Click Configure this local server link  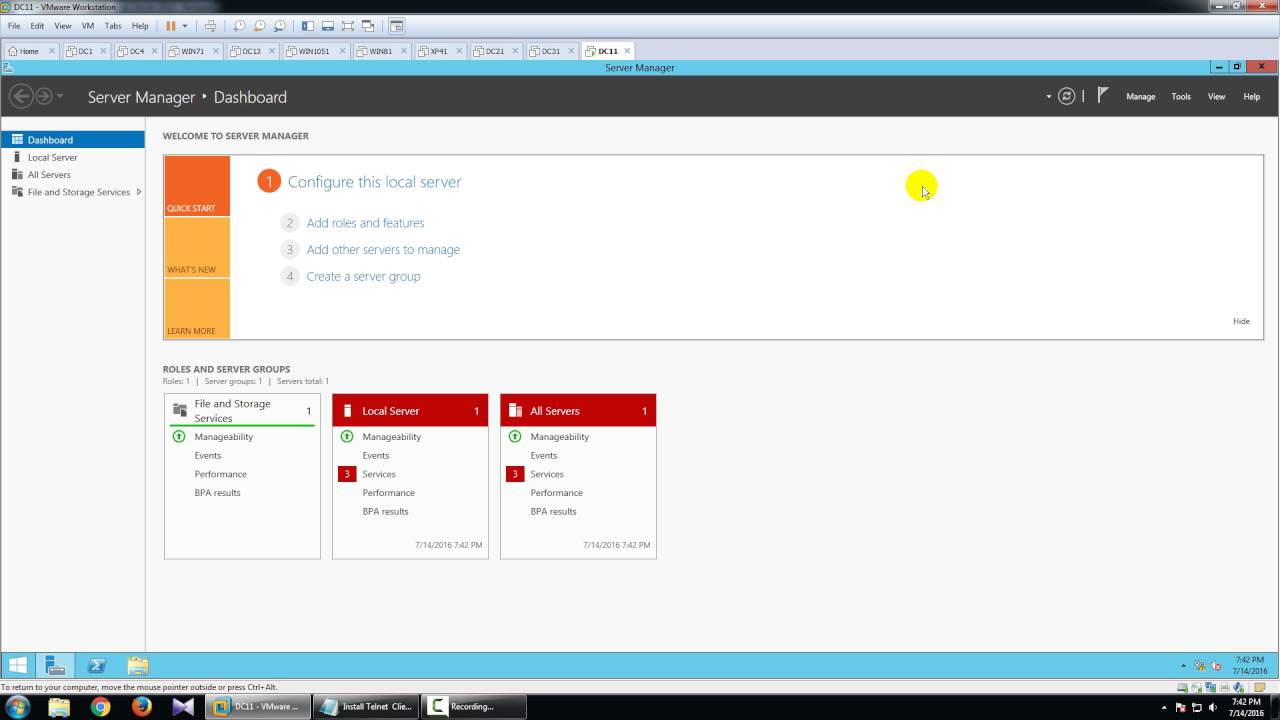point(374,182)
